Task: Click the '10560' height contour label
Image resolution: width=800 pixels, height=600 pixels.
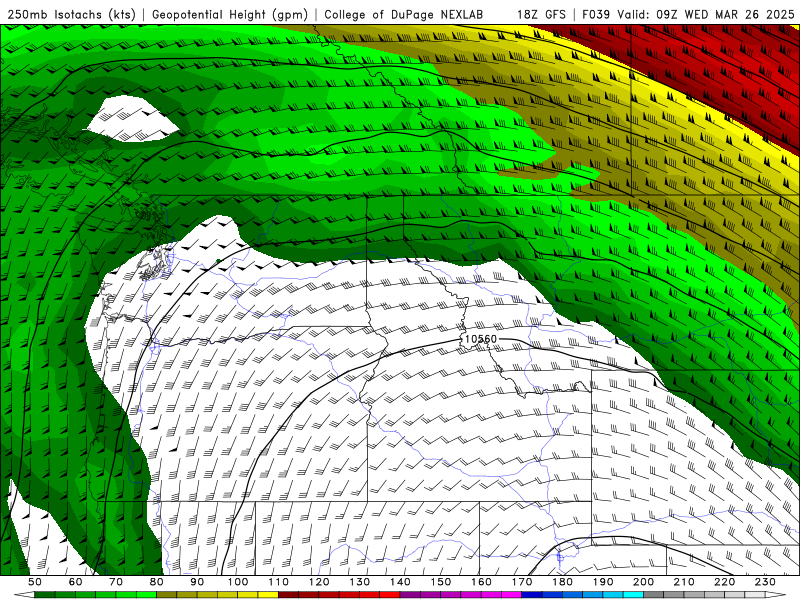Action: [481, 339]
